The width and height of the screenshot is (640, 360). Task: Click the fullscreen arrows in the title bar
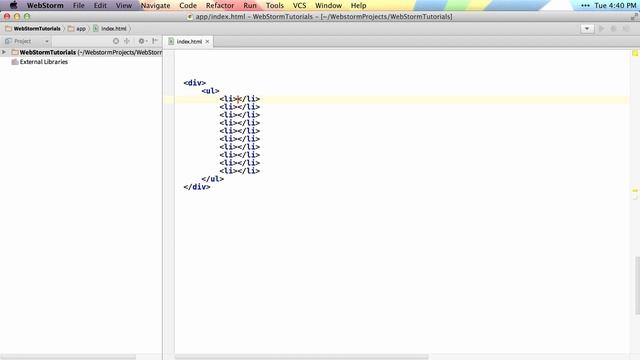pyautogui.click(x=634, y=17)
